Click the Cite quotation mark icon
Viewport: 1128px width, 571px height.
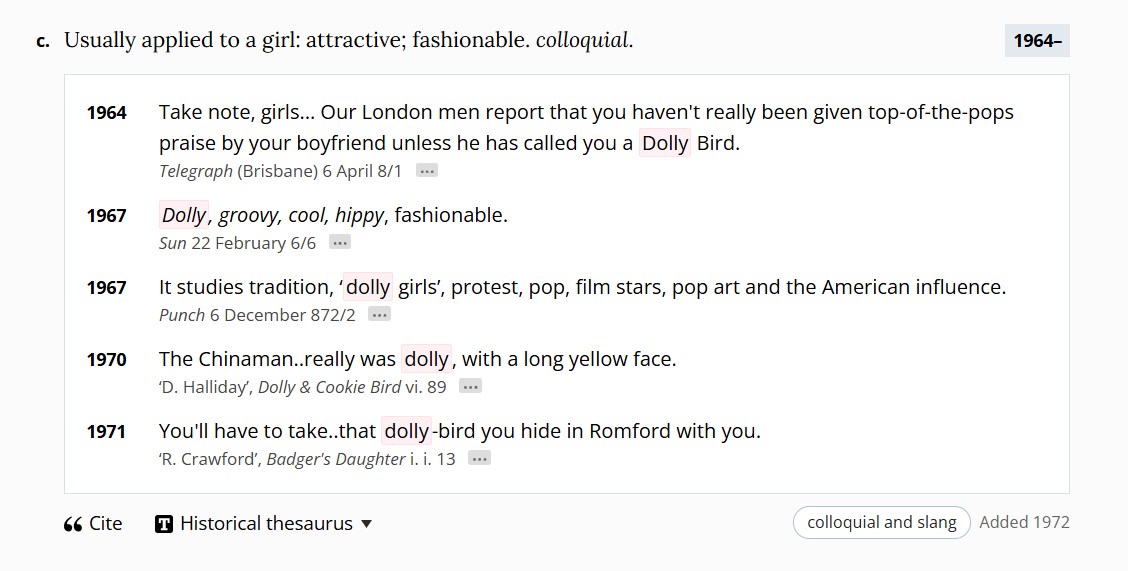point(73,524)
